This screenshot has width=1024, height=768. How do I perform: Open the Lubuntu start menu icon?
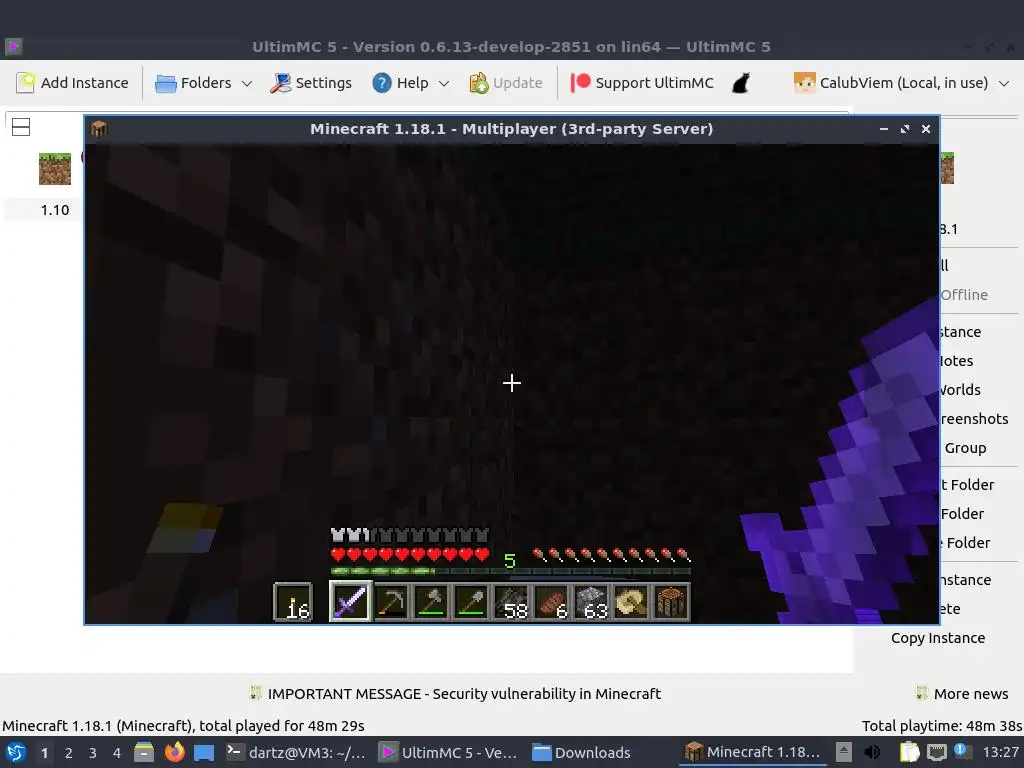coord(16,752)
